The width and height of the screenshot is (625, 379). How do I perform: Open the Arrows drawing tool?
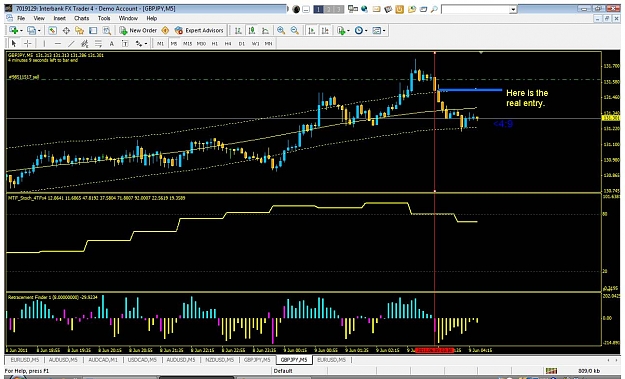(139, 43)
